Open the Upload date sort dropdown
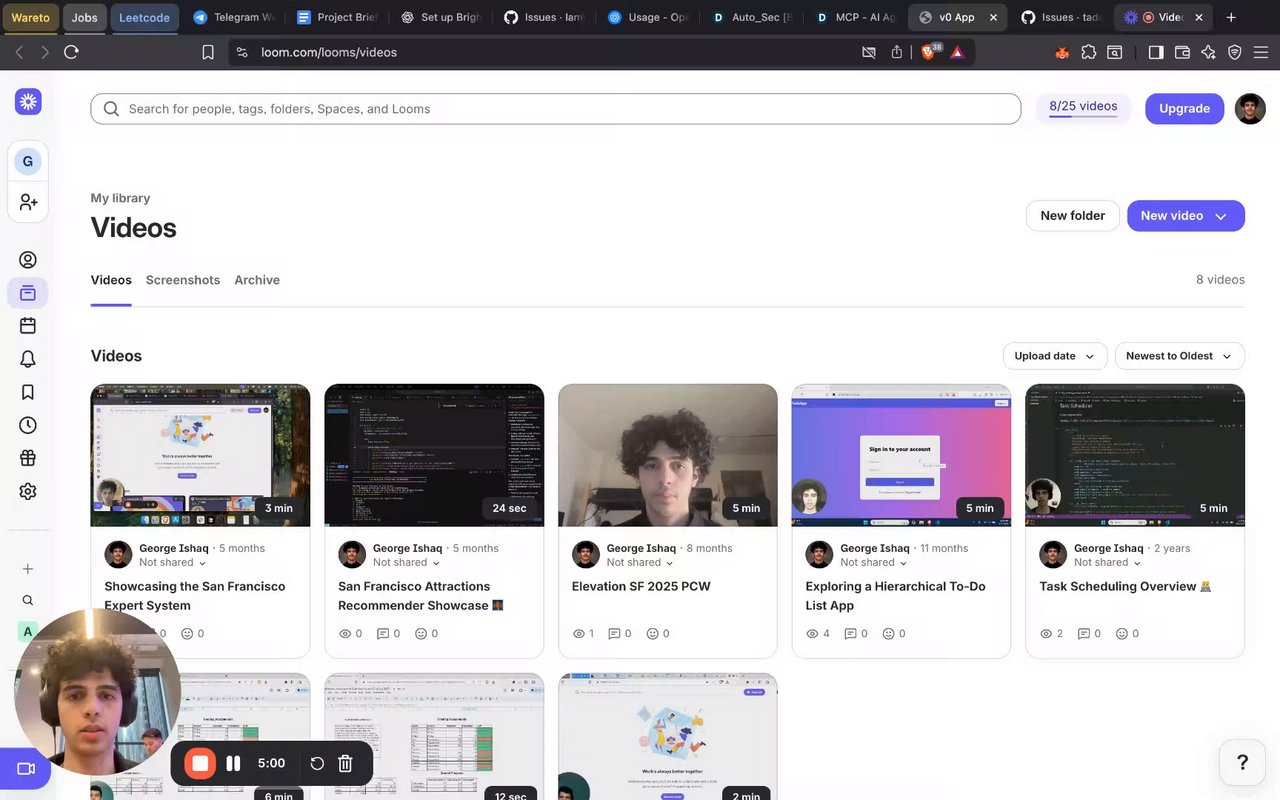Image resolution: width=1280 pixels, height=800 pixels. coord(1055,356)
